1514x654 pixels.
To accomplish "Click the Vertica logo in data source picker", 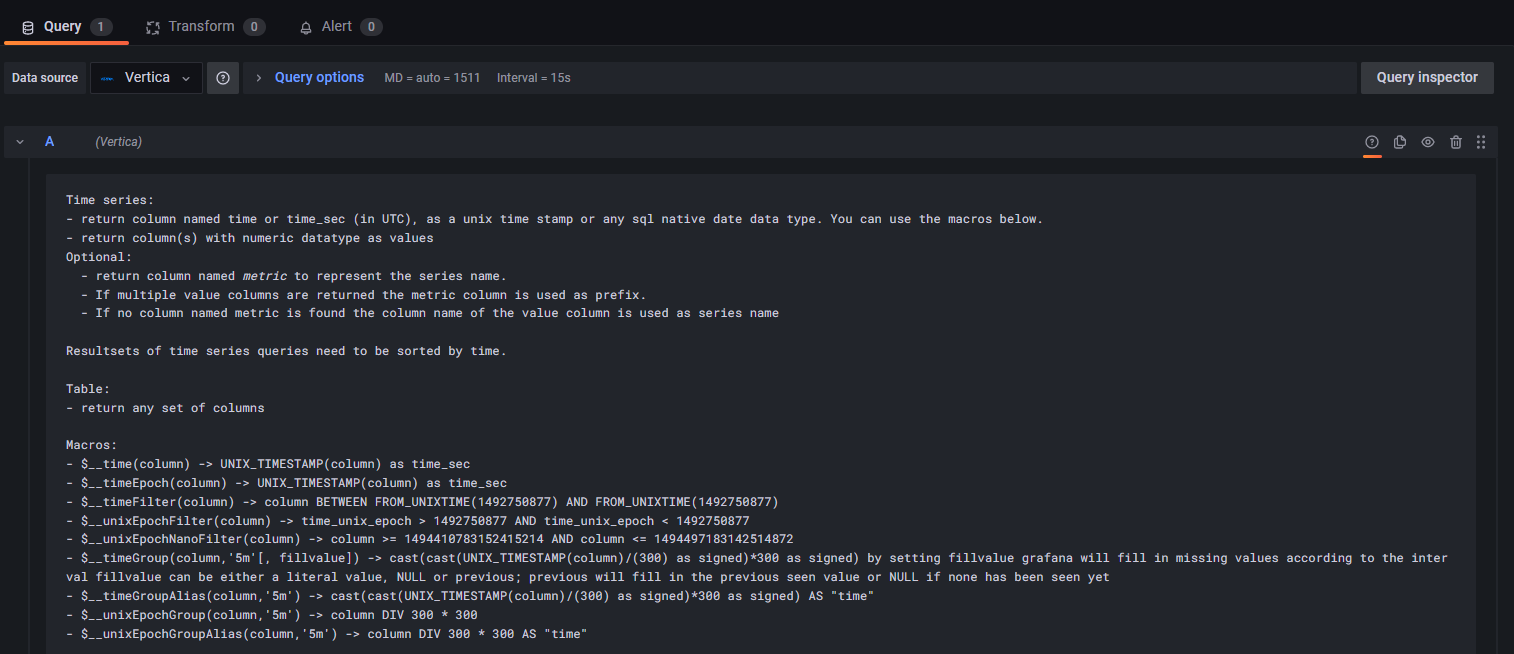I will click(x=107, y=78).
